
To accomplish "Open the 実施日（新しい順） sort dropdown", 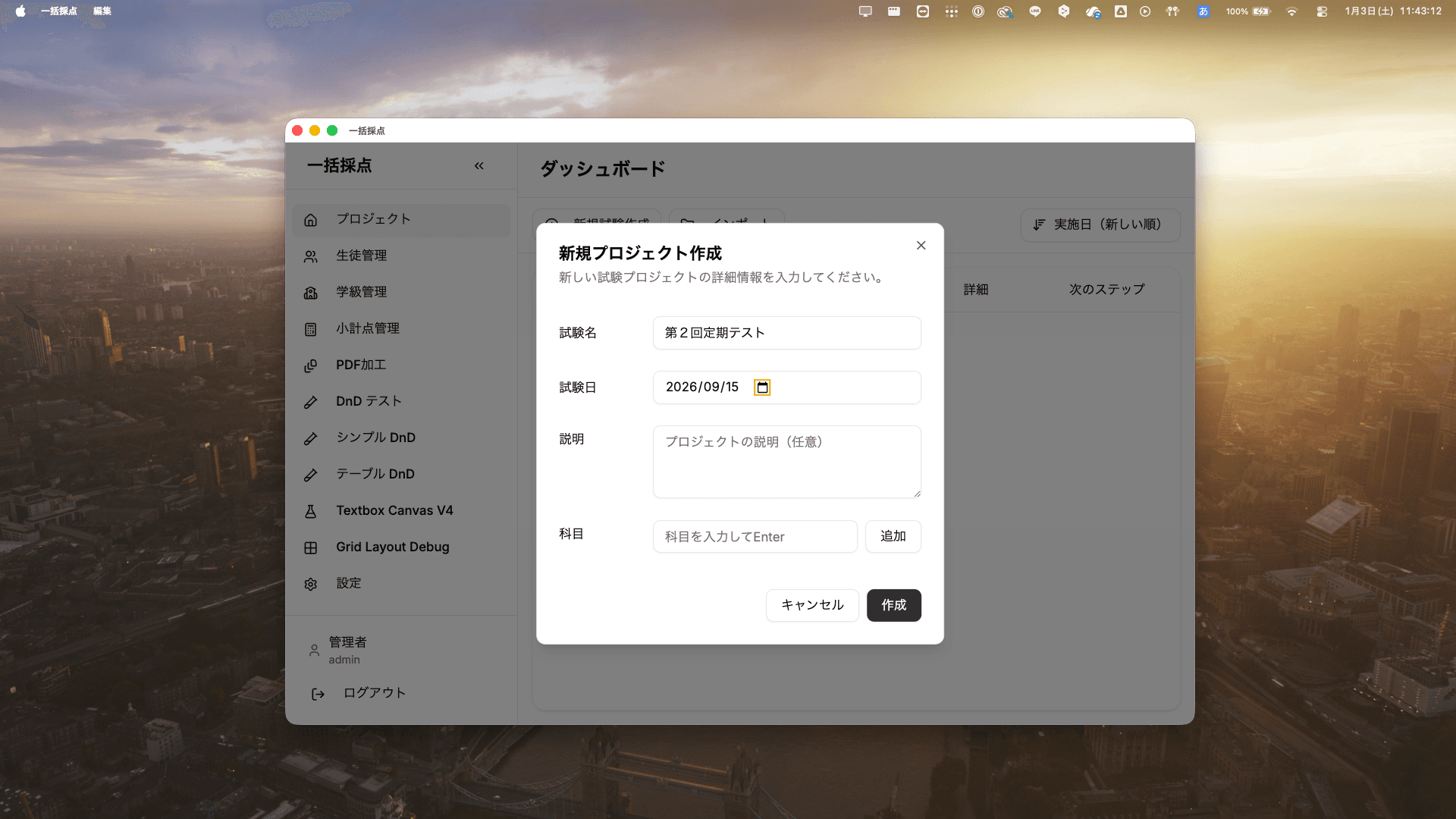I will coord(1100,224).
